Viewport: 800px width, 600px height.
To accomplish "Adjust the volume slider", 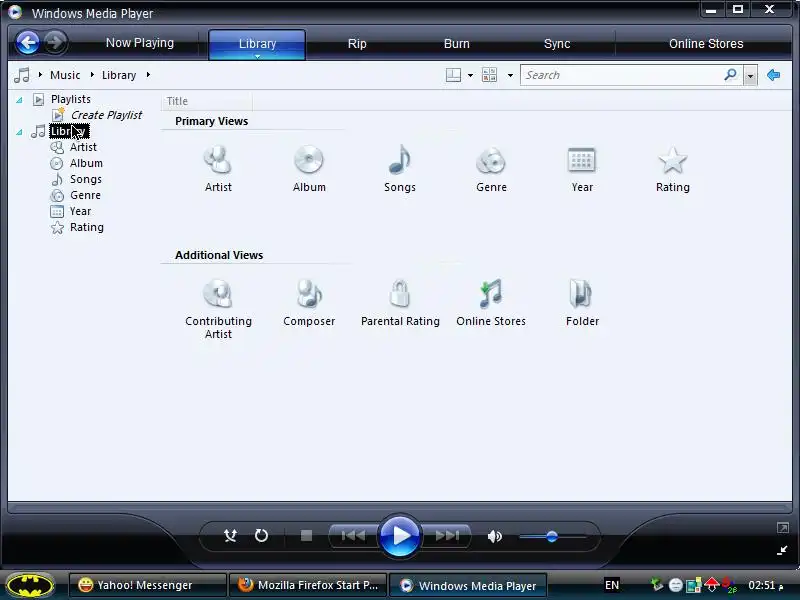I will point(553,536).
